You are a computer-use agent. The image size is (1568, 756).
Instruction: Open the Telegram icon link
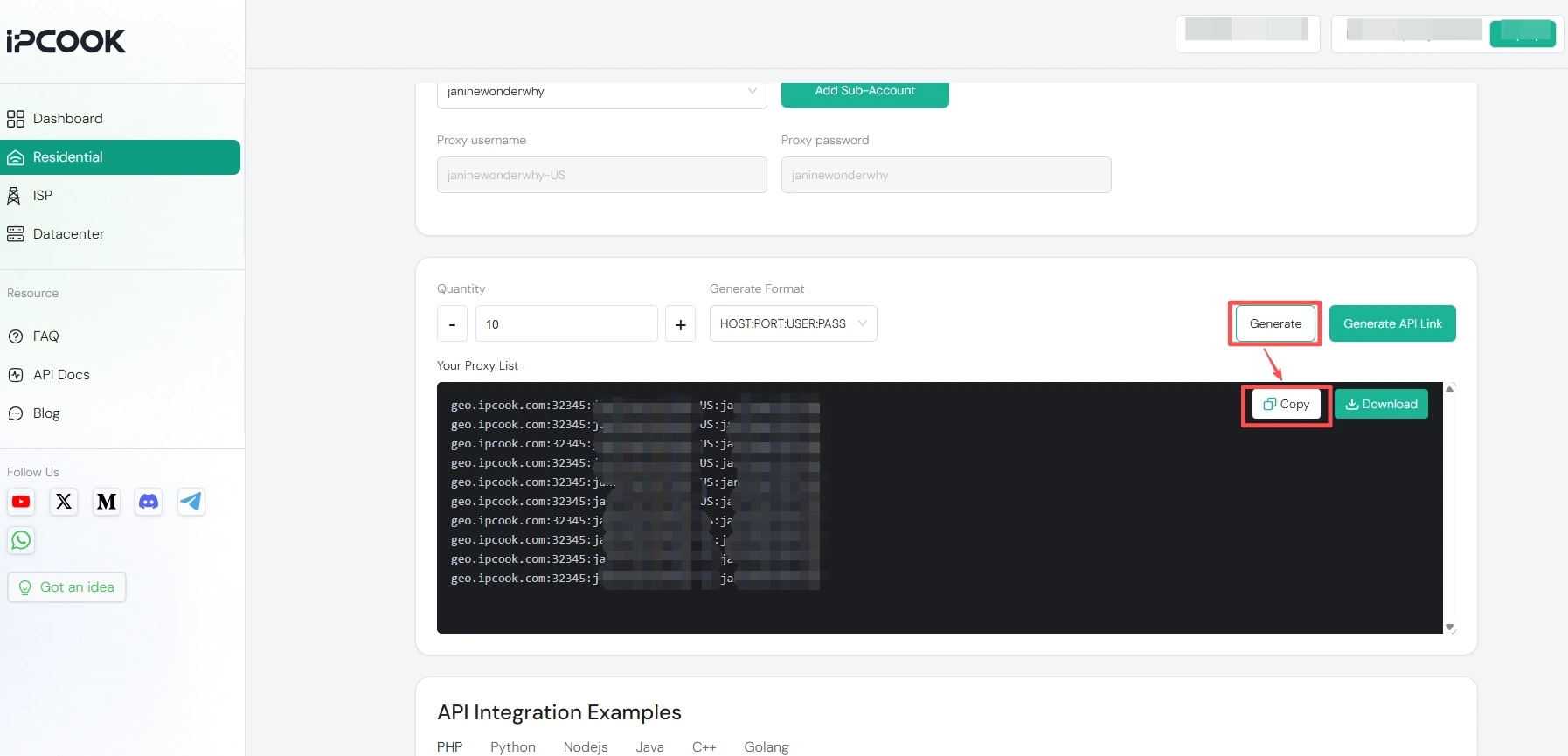pos(191,502)
